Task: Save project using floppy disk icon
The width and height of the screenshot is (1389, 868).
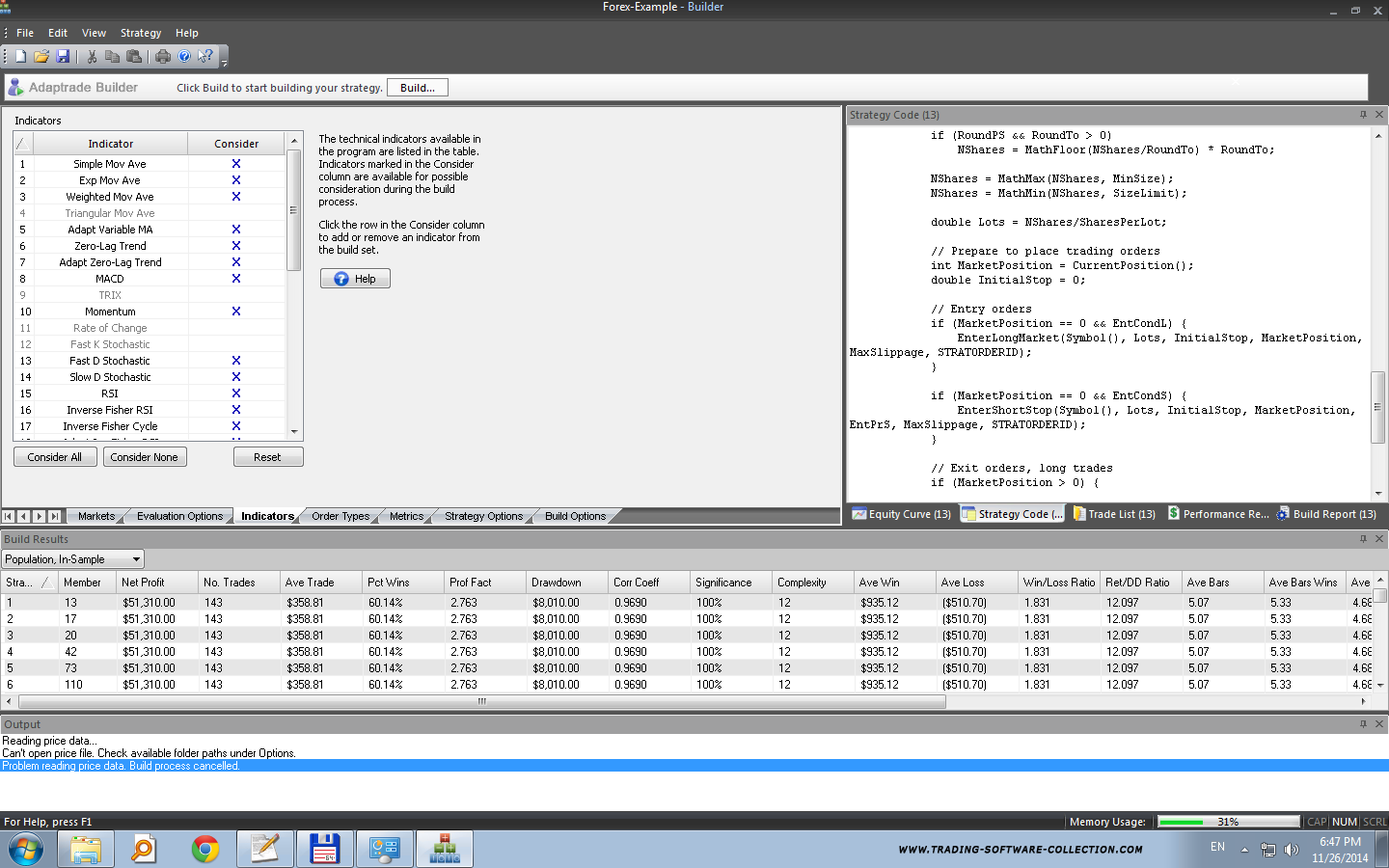Action: pos(63,57)
